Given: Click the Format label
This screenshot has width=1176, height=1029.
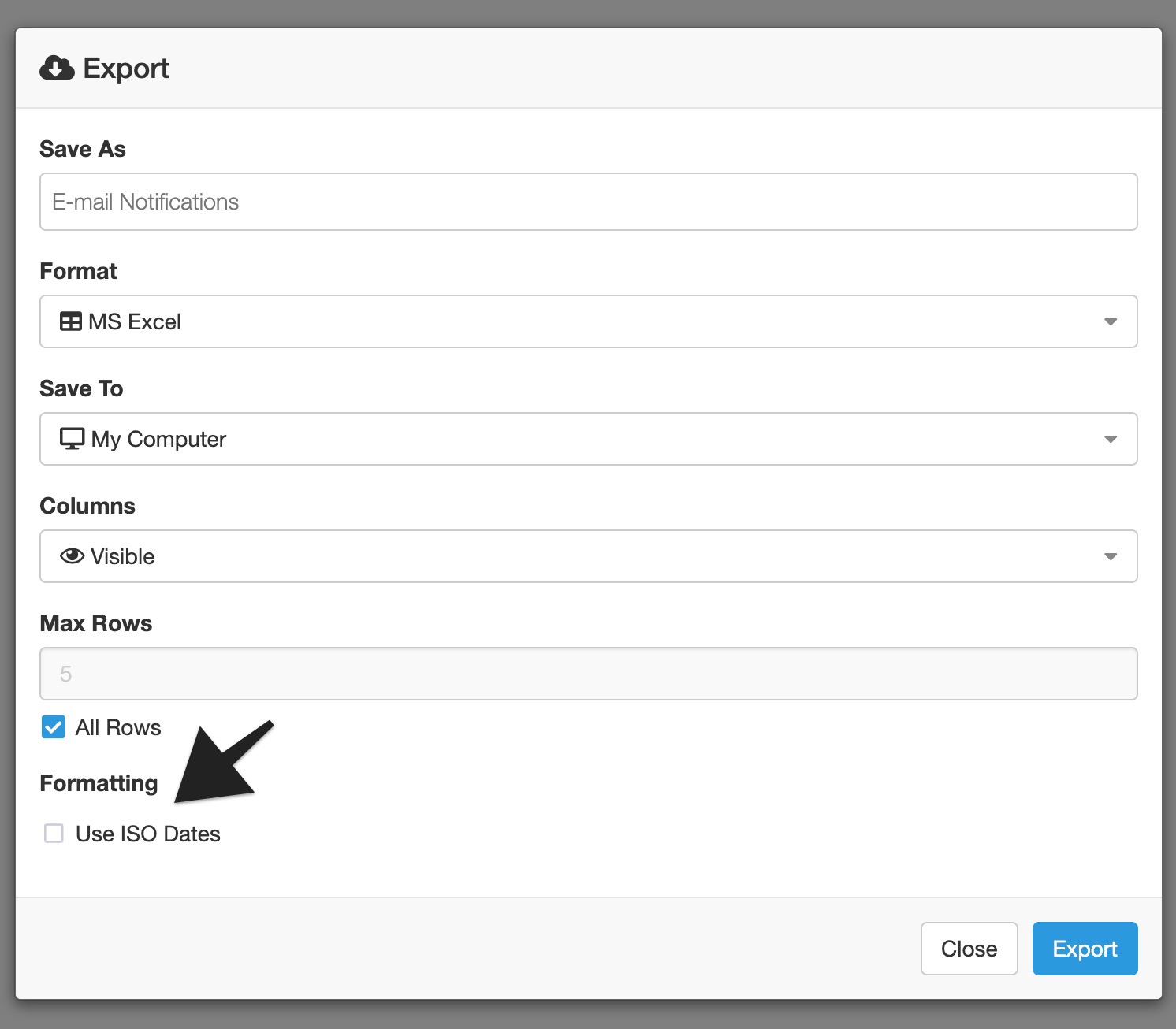Looking at the screenshot, I should 78,271.
